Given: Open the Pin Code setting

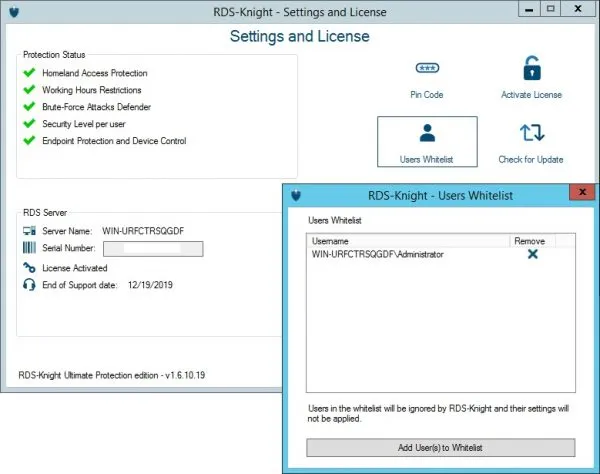Looking at the screenshot, I should [x=427, y=80].
